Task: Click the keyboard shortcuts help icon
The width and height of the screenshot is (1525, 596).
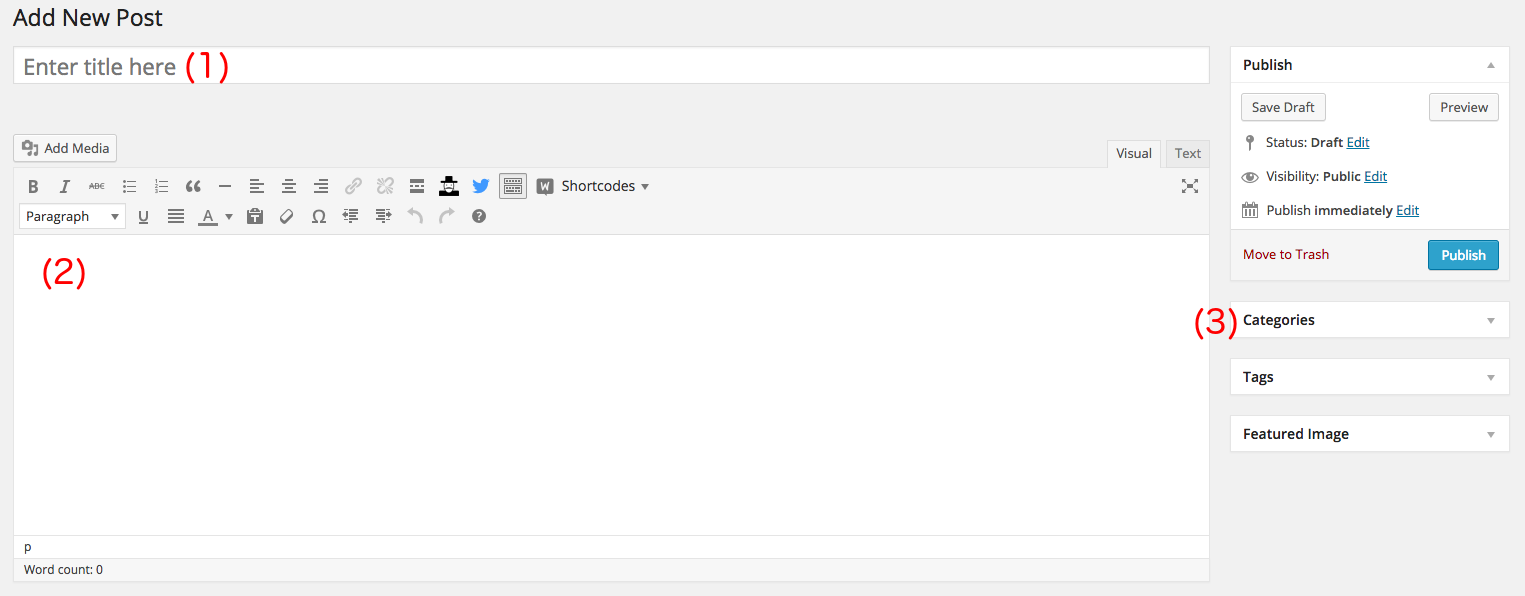Action: coord(479,216)
